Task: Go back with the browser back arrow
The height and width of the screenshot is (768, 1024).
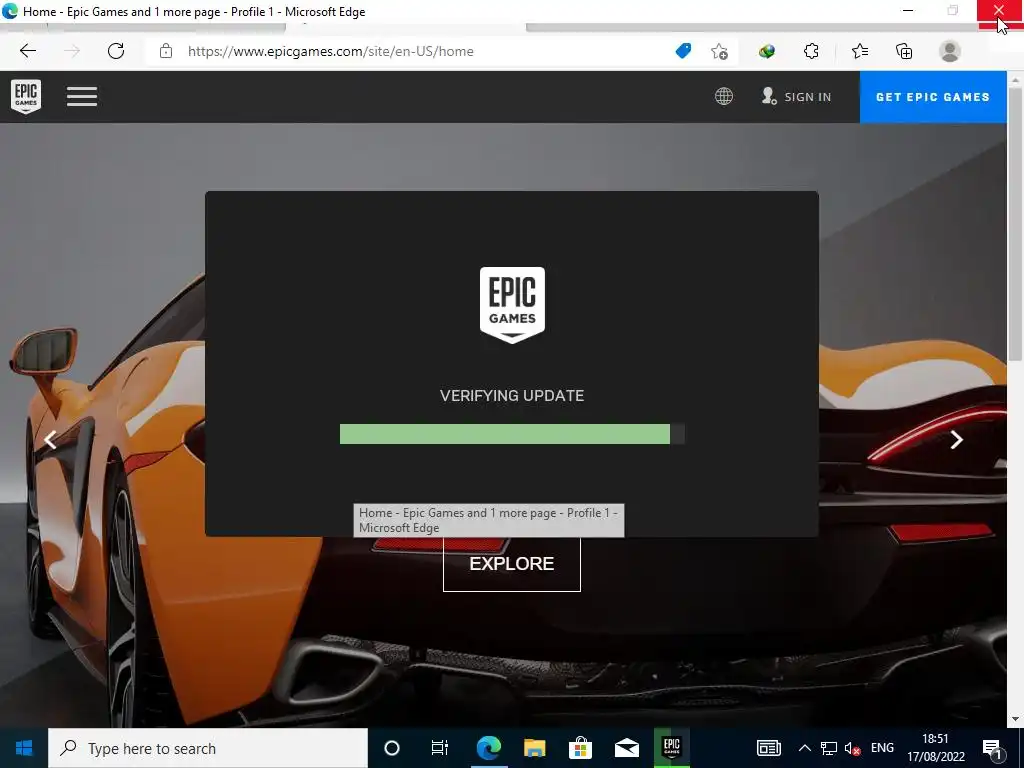Action: [x=27, y=51]
